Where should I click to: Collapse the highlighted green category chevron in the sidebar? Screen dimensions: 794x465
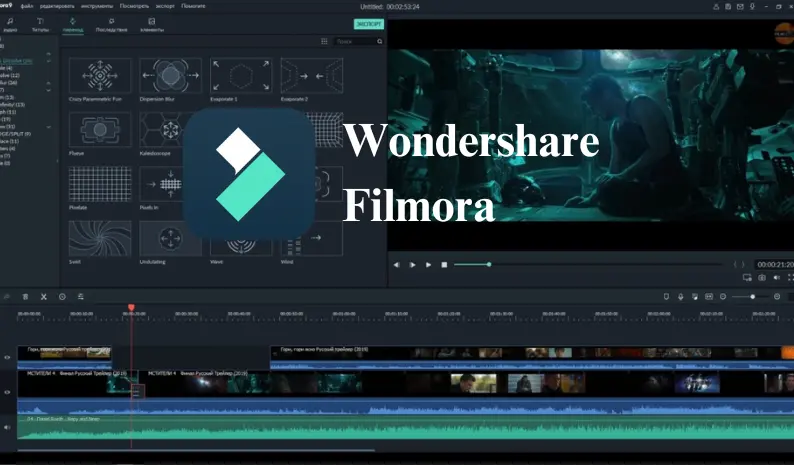(49, 61)
